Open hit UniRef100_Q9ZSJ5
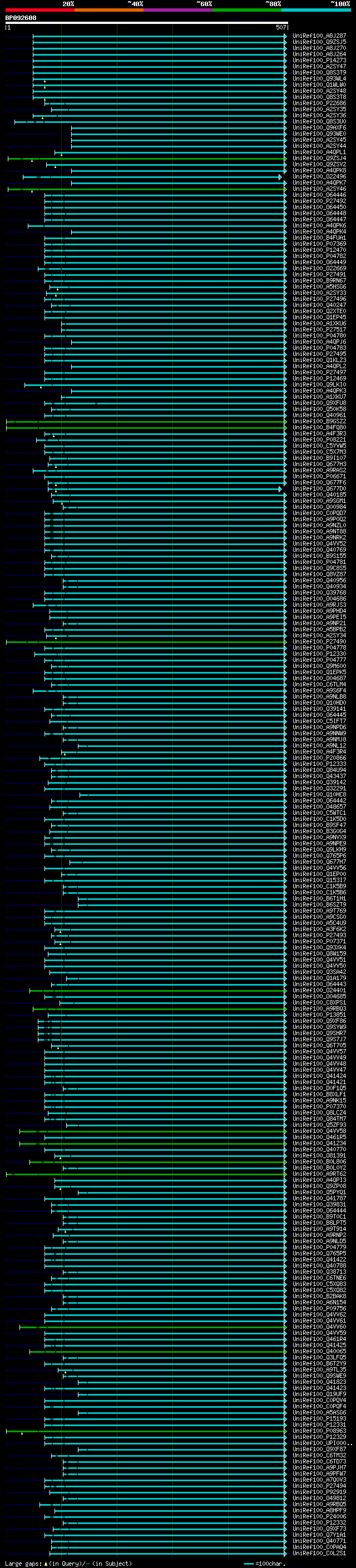The width and height of the screenshot is (356, 1568). (x=319, y=43)
